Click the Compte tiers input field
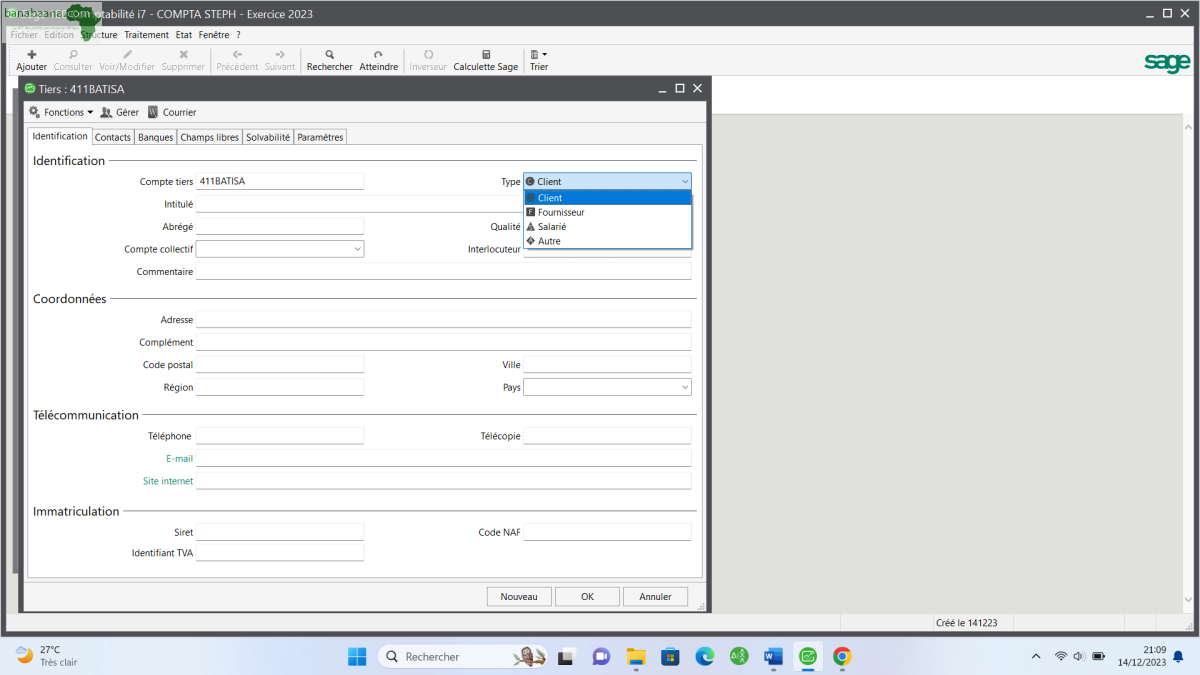The image size is (1200, 675). pyautogui.click(x=280, y=181)
